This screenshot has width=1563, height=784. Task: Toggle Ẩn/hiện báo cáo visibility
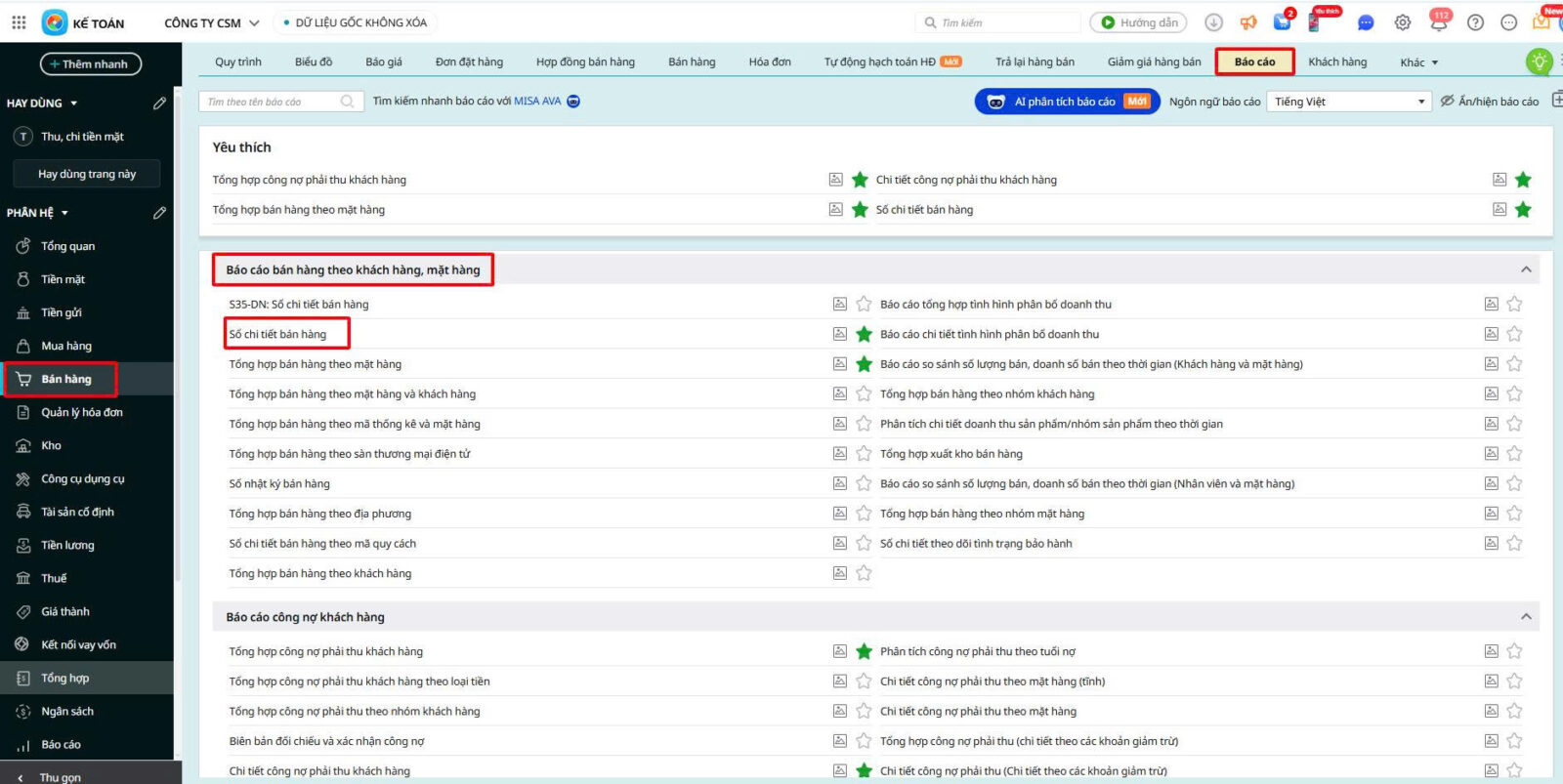[1490, 102]
